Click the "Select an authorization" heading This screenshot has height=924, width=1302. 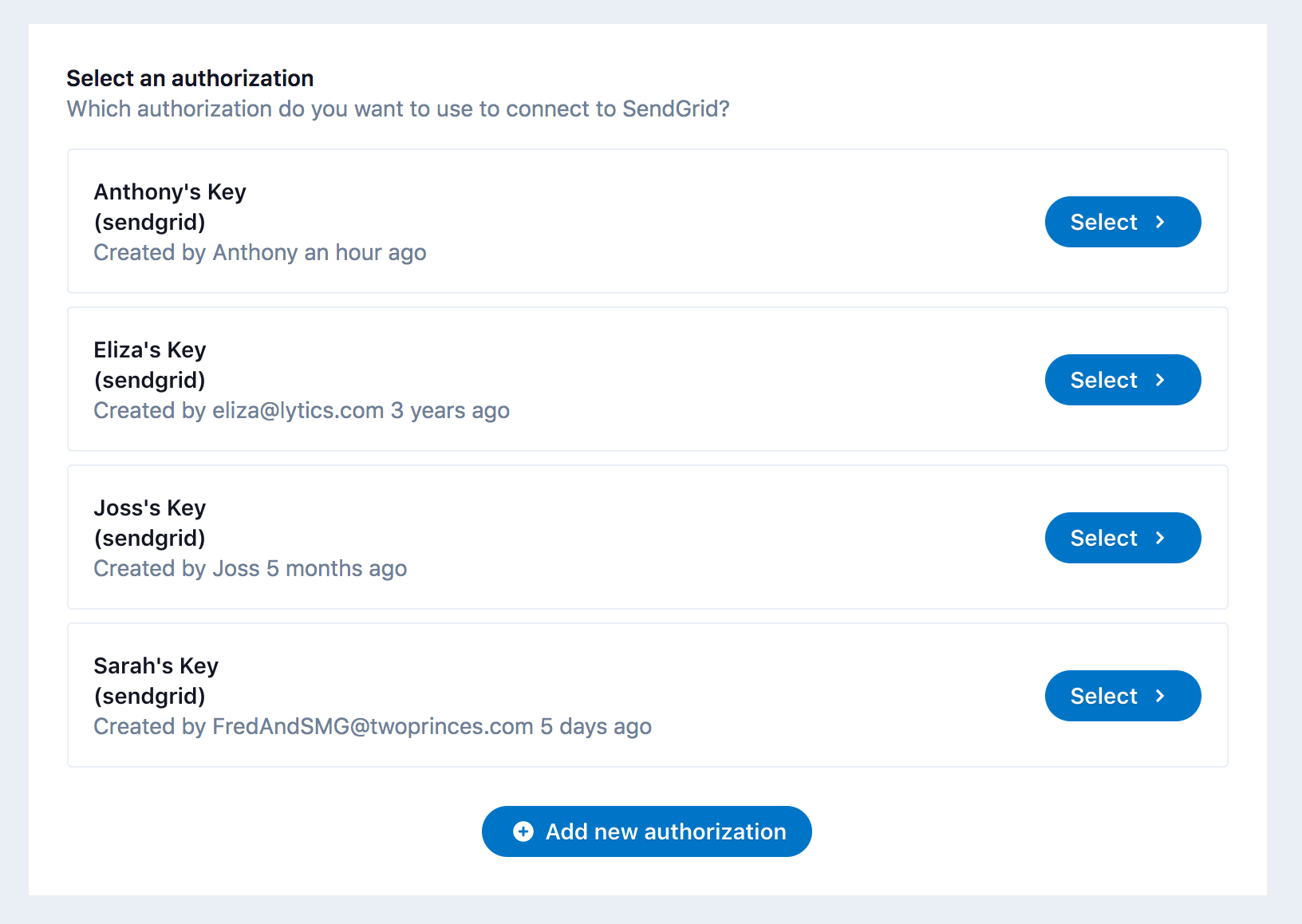click(190, 78)
